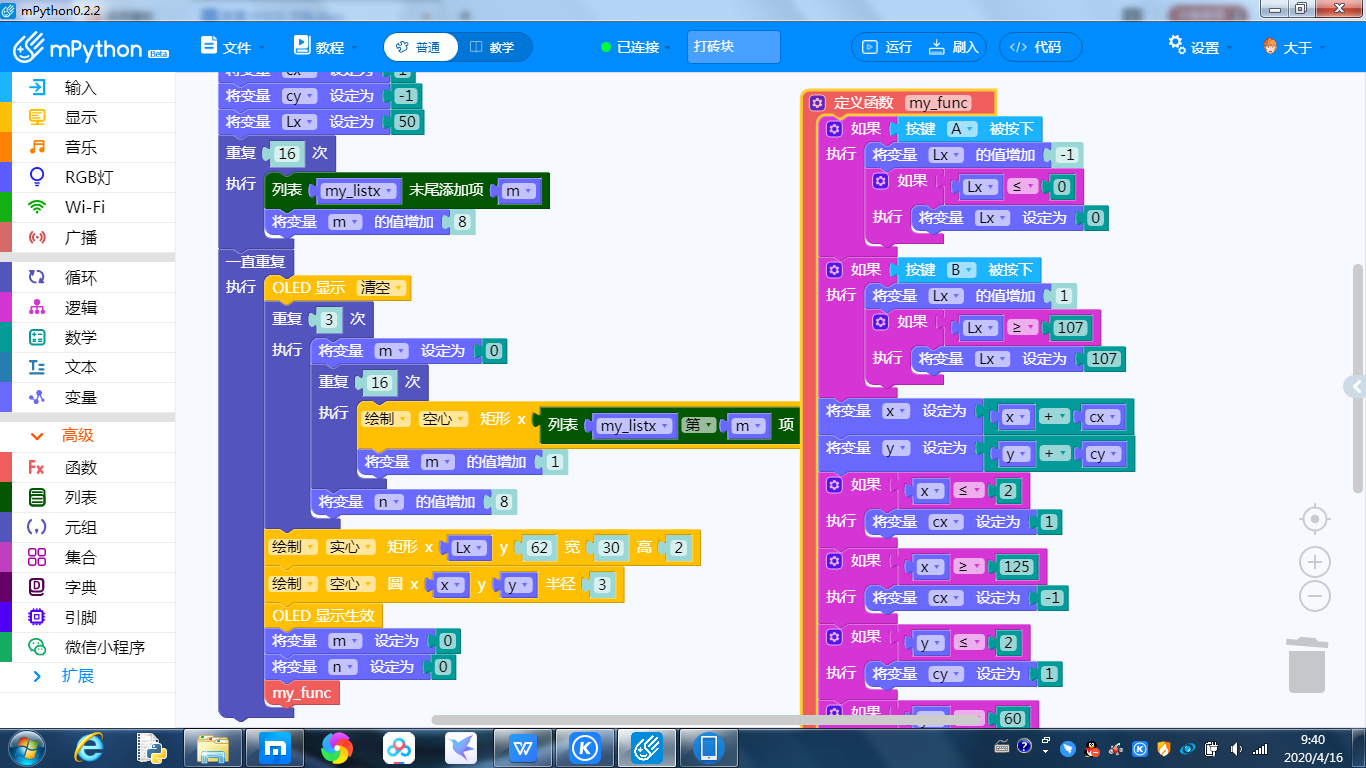Open the my_listx dropdown in 末尾添加项 block
The height and width of the screenshot is (768, 1366).
click(x=359, y=191)
